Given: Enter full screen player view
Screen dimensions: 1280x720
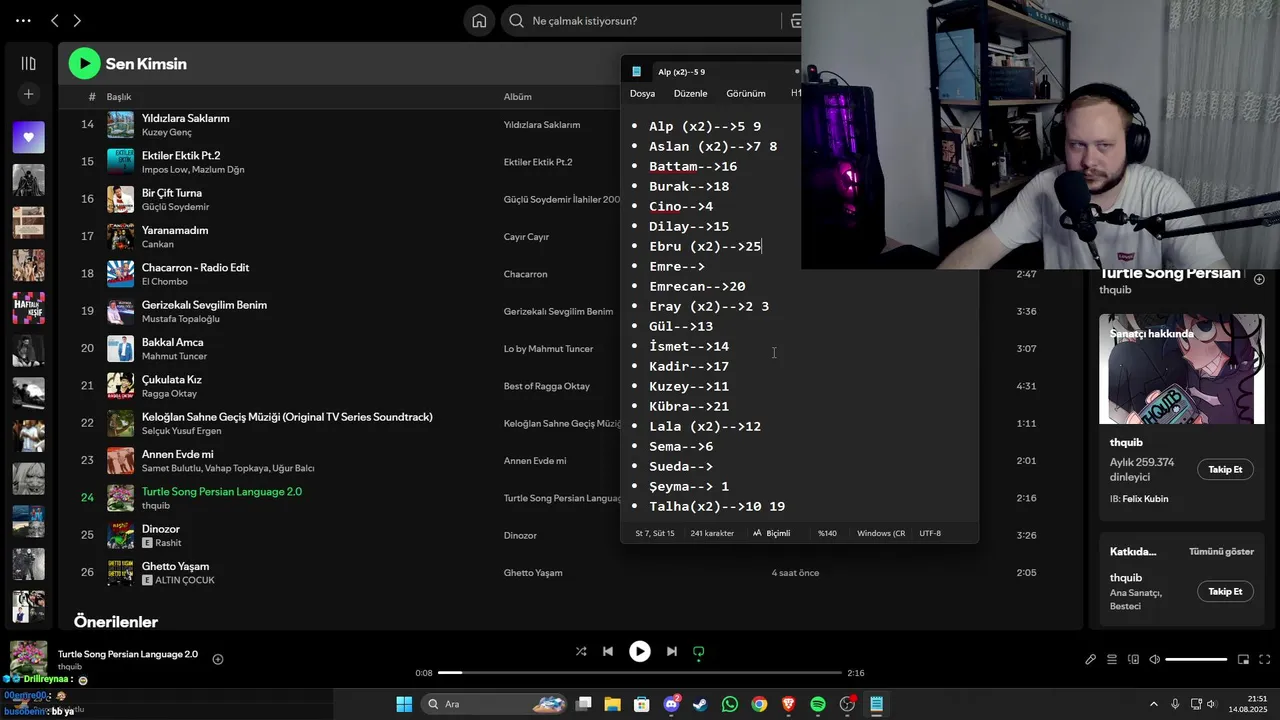Looking at the screenshot, I should click(x=1265, y=660).
